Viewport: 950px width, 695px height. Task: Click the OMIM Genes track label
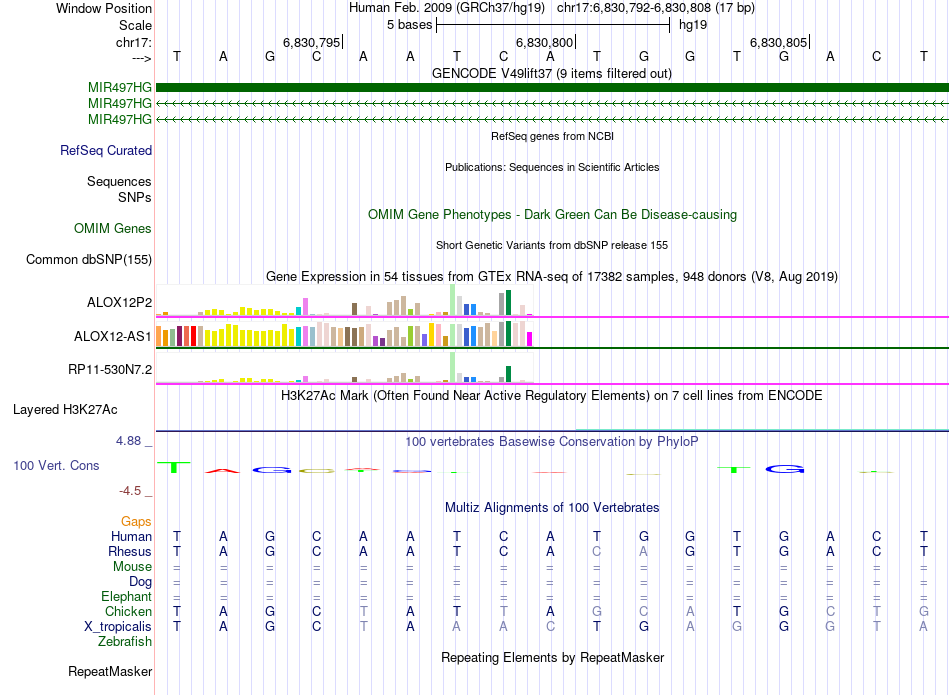click(x=113, y=228)
